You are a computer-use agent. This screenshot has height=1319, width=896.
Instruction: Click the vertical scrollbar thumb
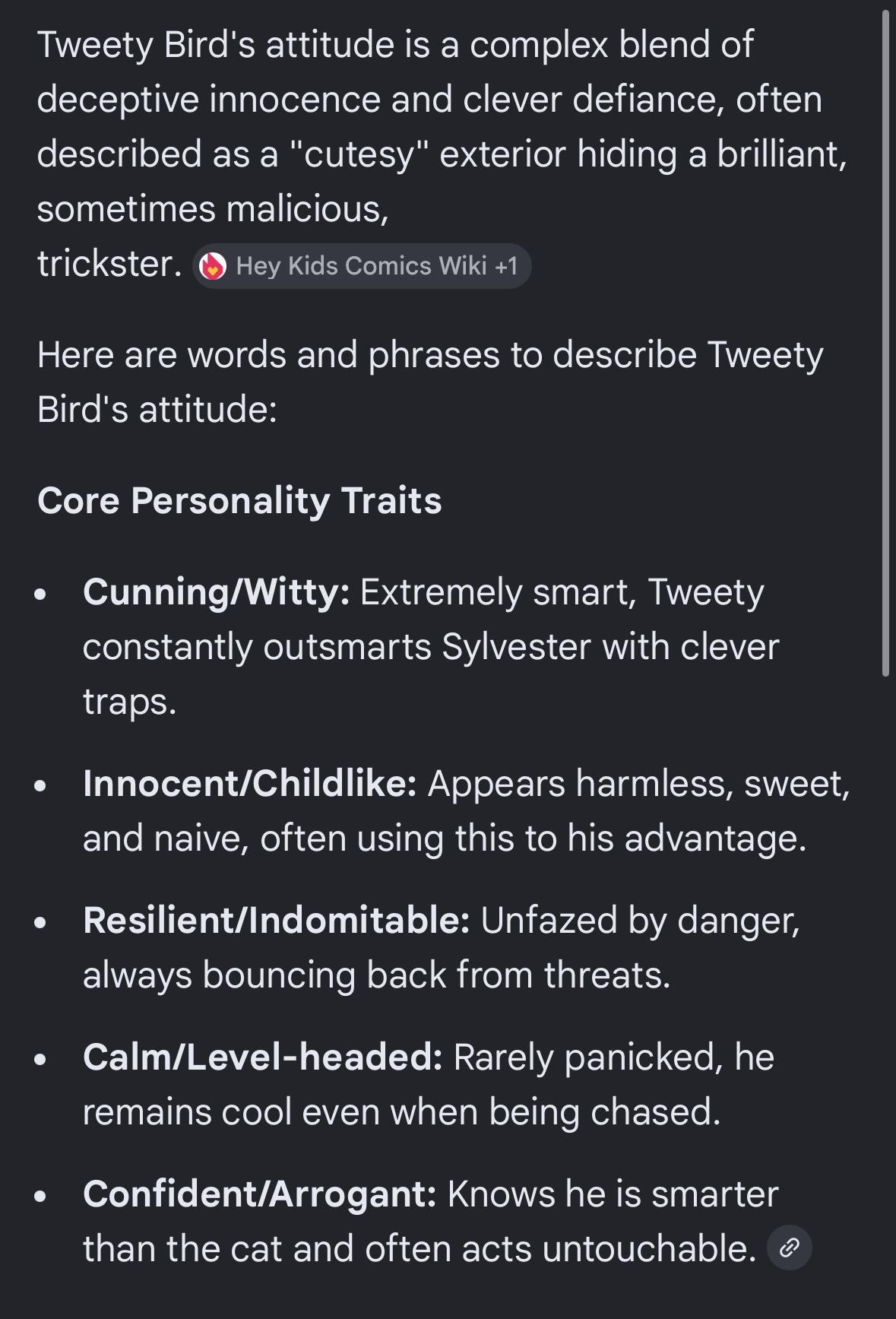pos(885,342)
